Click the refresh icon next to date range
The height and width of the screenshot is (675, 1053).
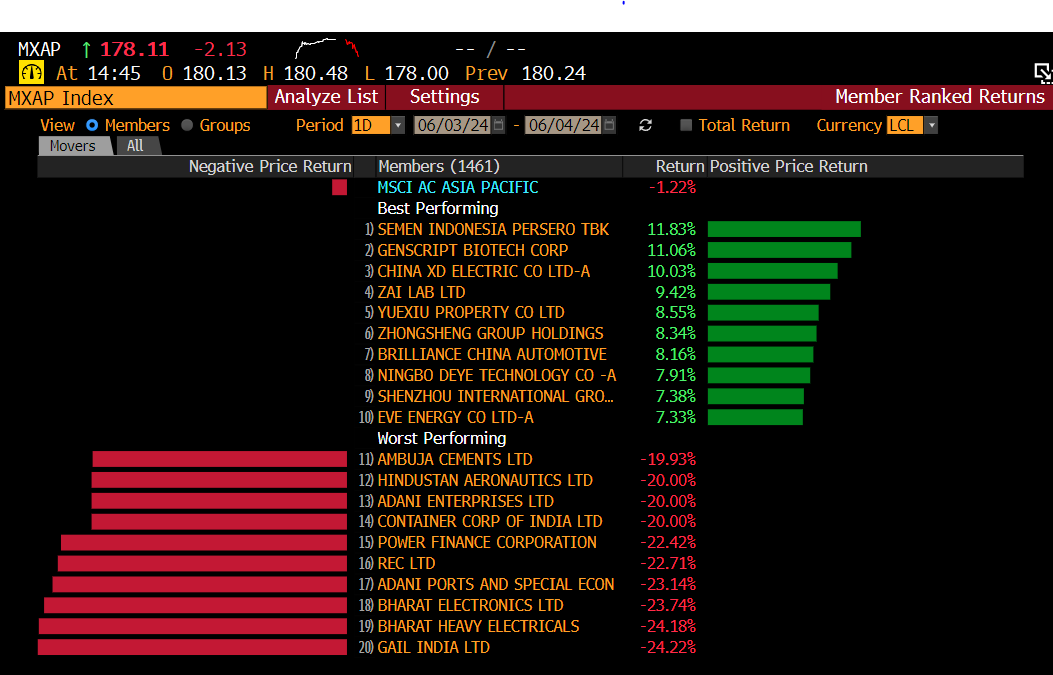pyautogui.click(x=645, y=126)
